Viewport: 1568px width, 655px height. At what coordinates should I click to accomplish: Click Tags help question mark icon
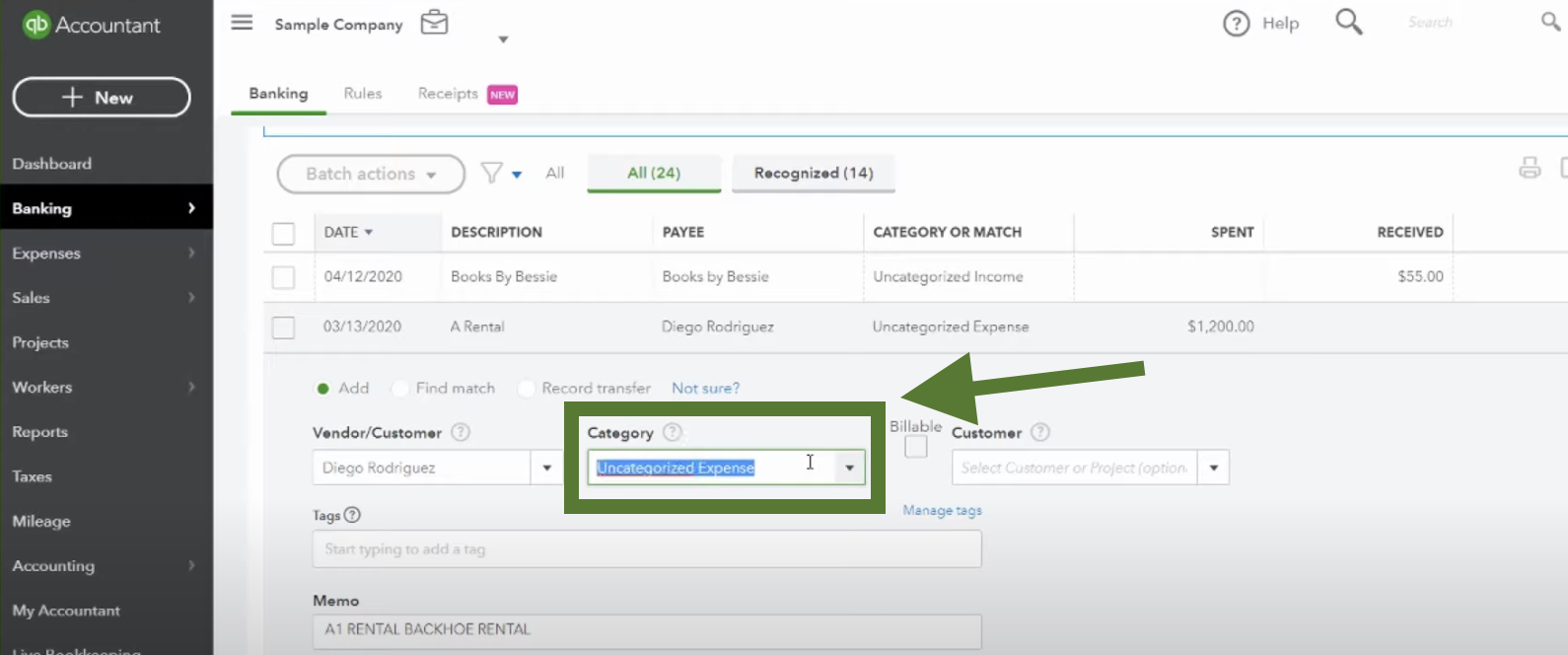[x=352, y=515]
